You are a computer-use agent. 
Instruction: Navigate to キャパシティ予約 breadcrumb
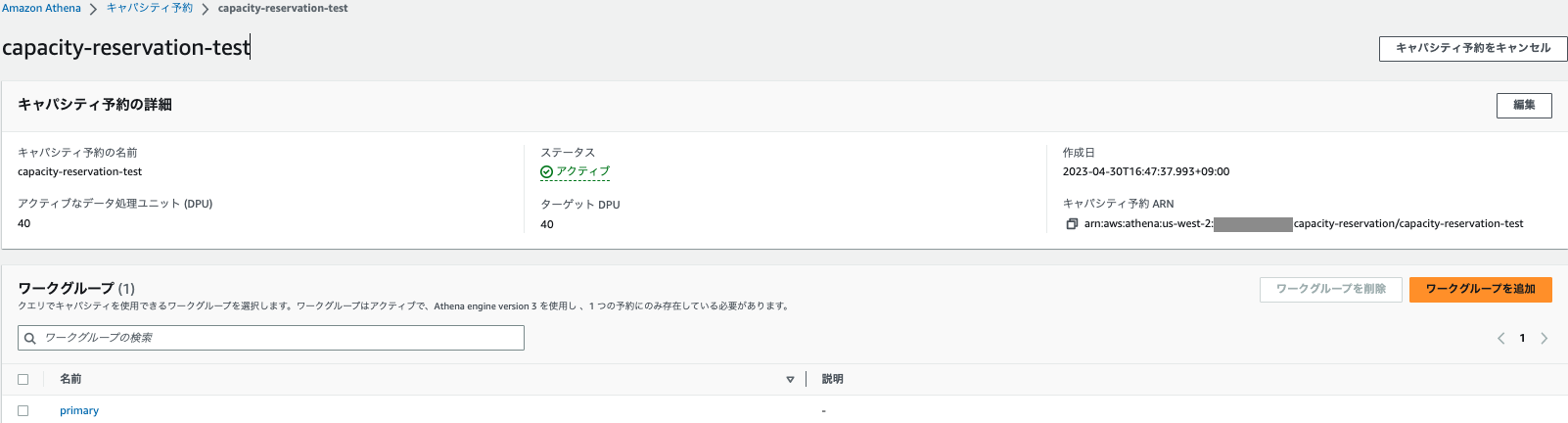coord(150,8)
